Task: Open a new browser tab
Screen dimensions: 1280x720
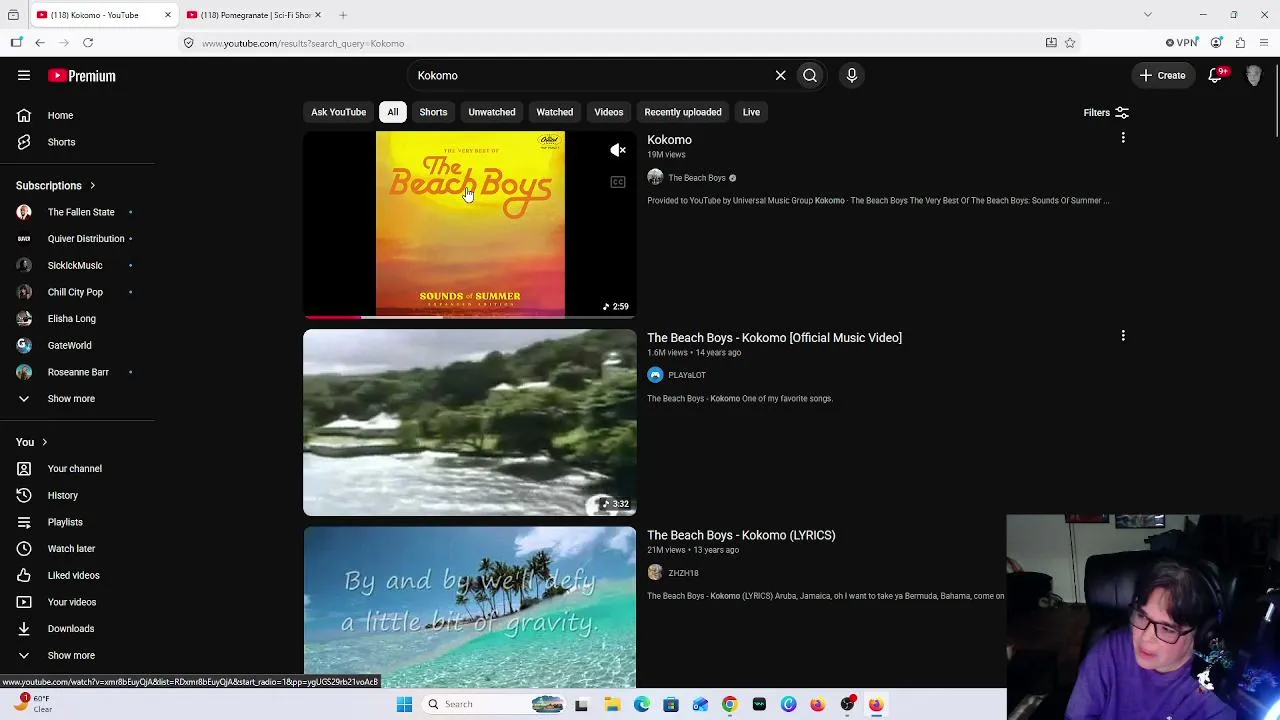Action: click(343, 15)
